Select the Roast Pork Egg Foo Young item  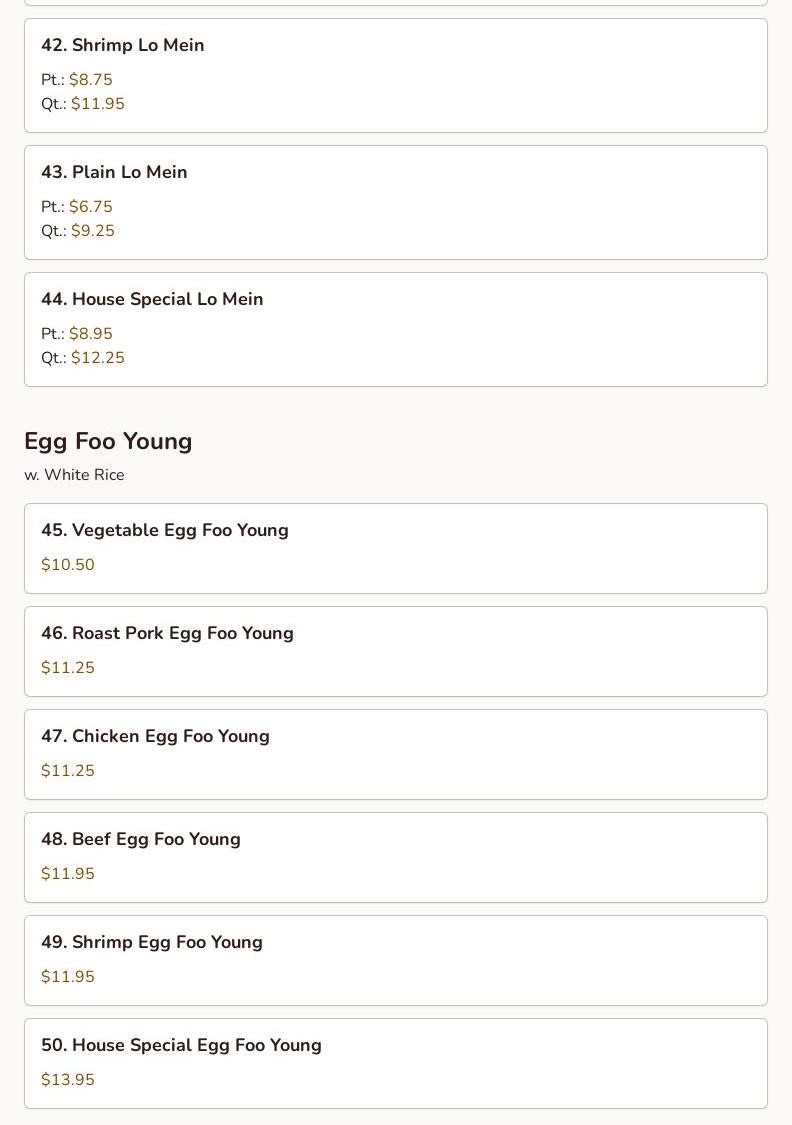coord(167,633)
